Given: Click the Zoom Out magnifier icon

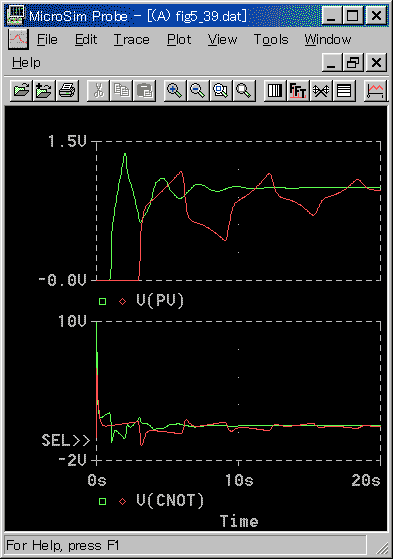Looking at the screenshot, I should click(198, 91).
